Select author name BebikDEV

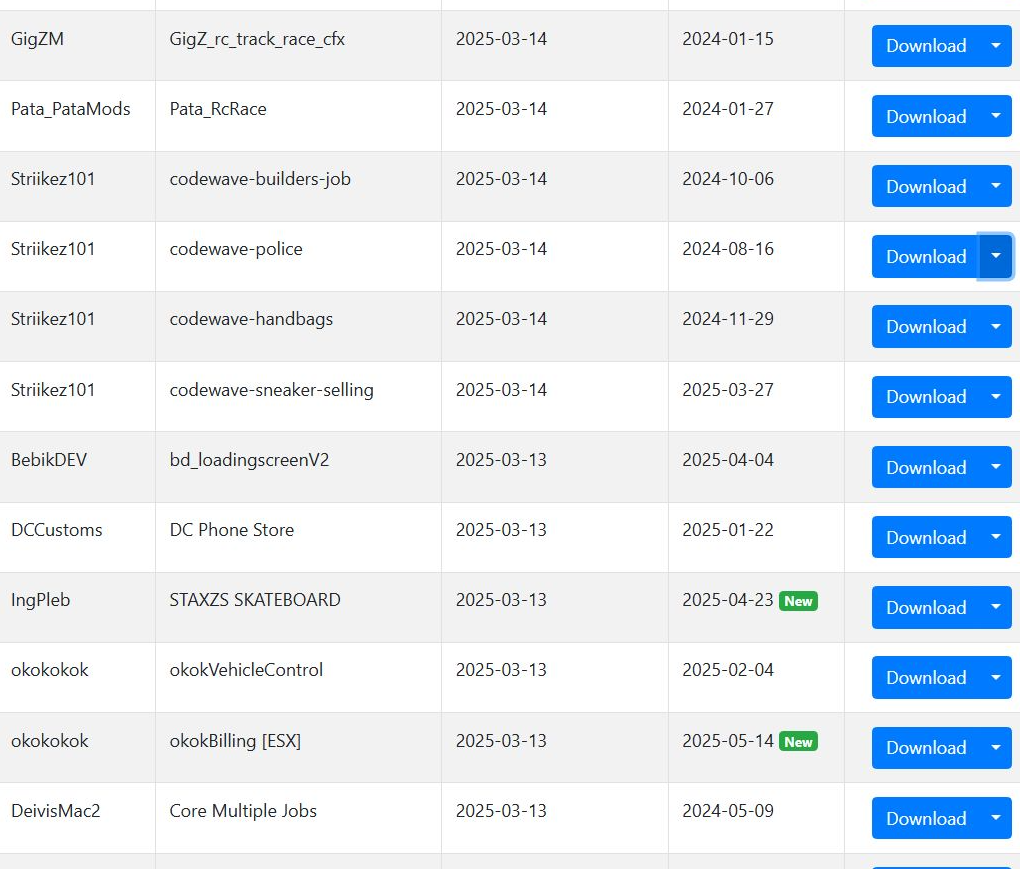coord(49,460)
